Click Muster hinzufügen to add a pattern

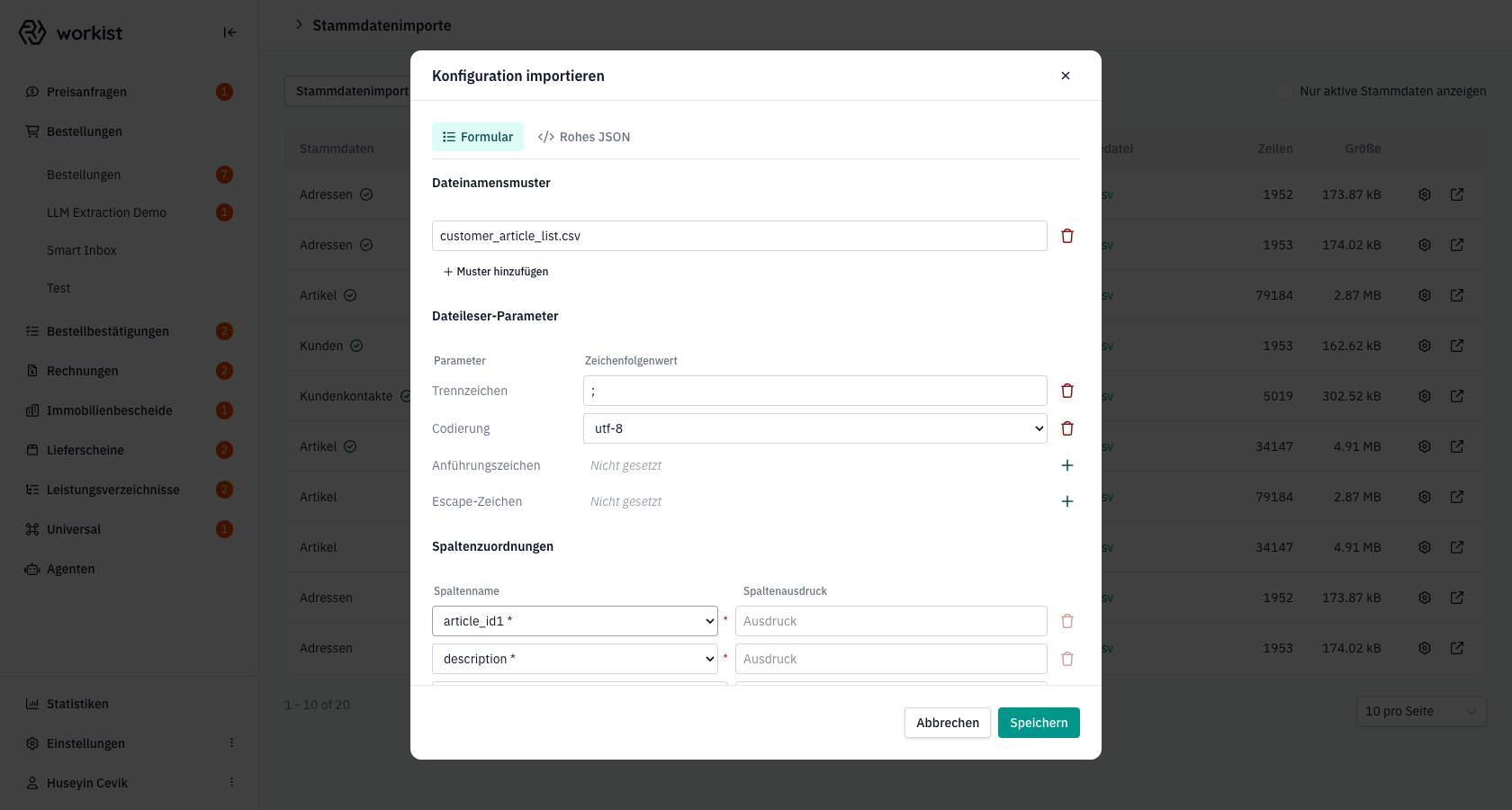tap(496, 272)
